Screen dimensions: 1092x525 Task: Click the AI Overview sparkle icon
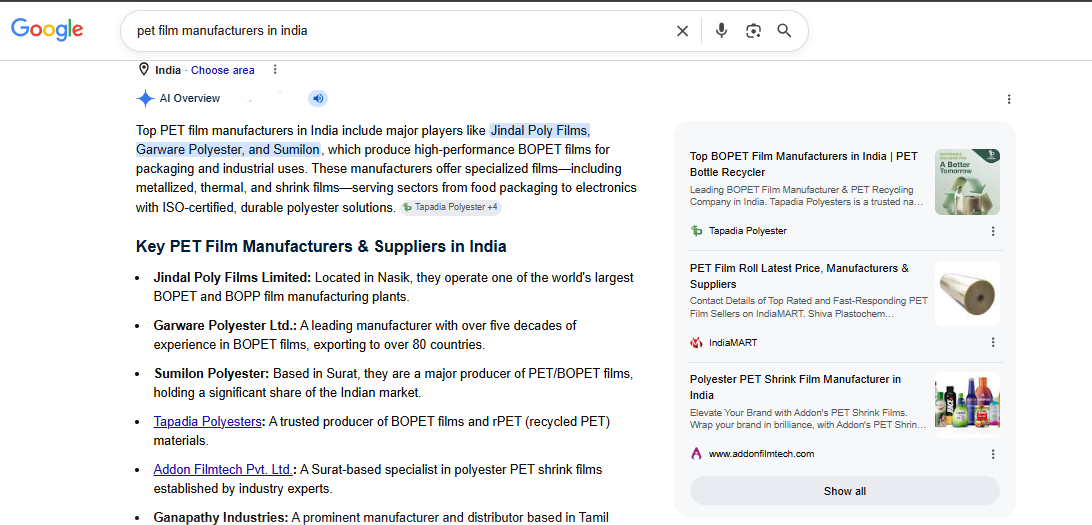click(x=145, y=99)
